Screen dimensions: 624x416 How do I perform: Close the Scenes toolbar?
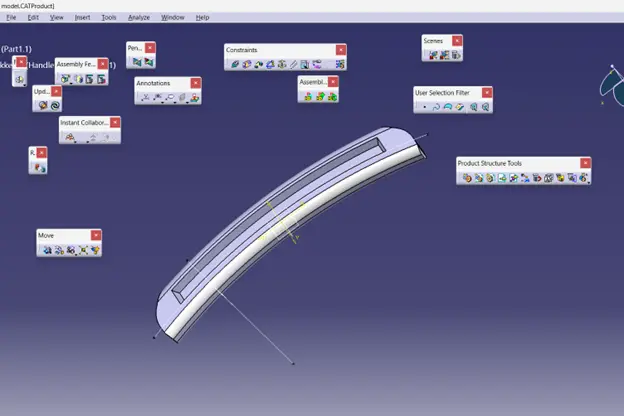457,41
